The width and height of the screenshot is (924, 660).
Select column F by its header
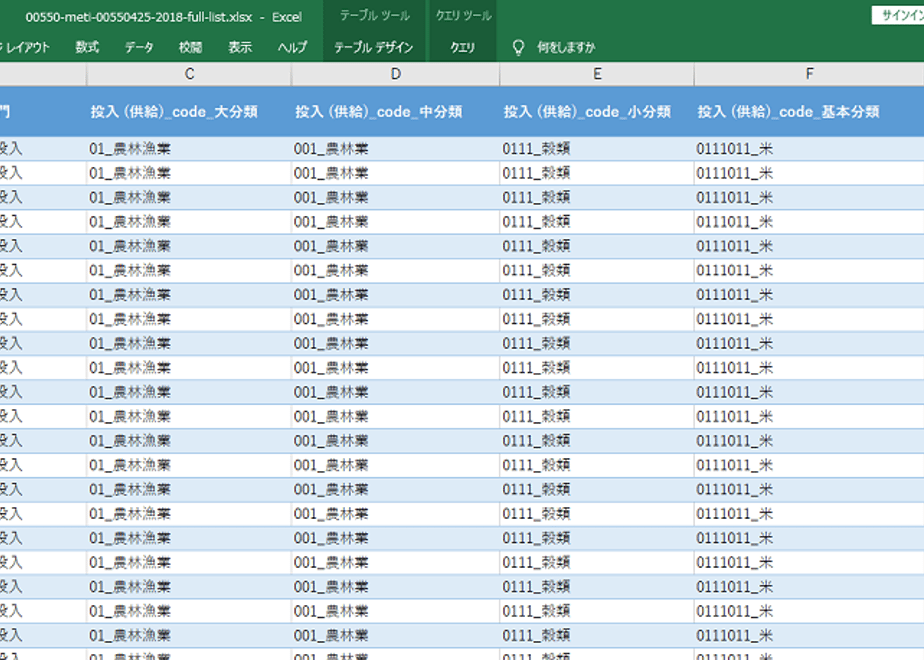pos(810,74)
